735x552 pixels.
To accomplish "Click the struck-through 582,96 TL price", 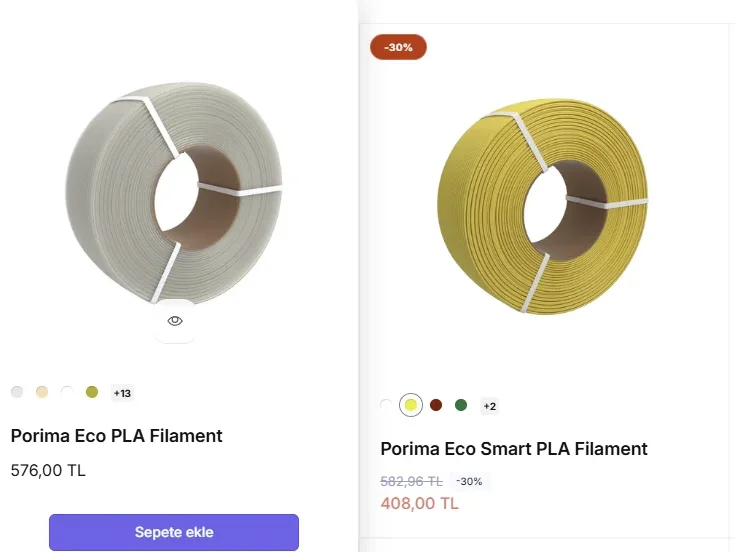I will [411, 481].
